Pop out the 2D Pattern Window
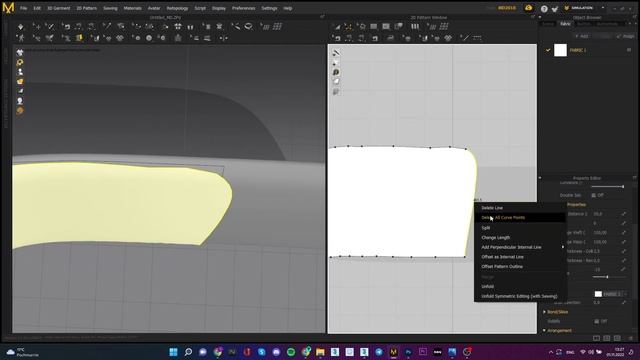This screenshot has height=360, width=640. 533,18
